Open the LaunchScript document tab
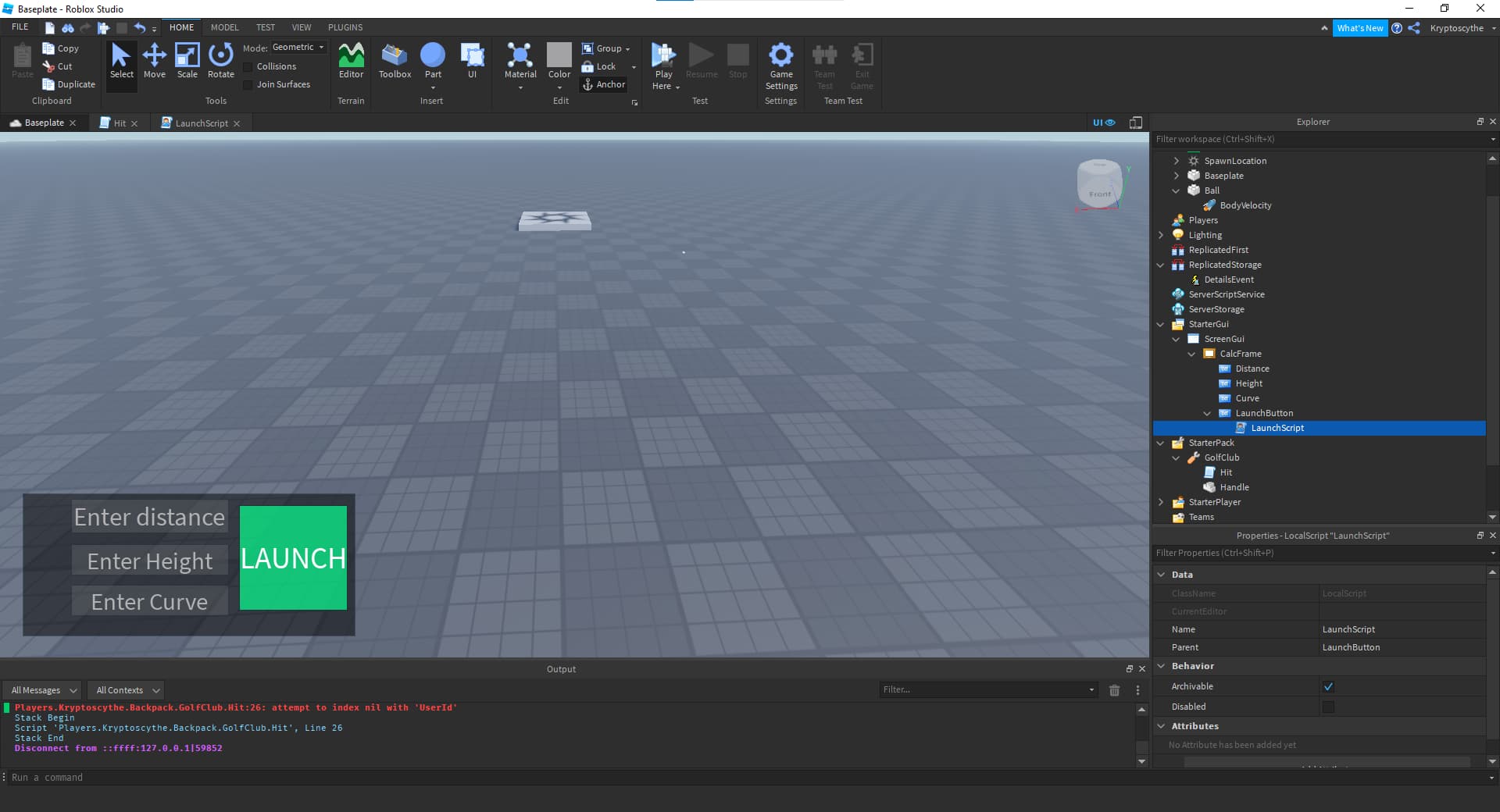Image resolution: width=1500 pixels, height=812 pixels. [x=201, y=123]
